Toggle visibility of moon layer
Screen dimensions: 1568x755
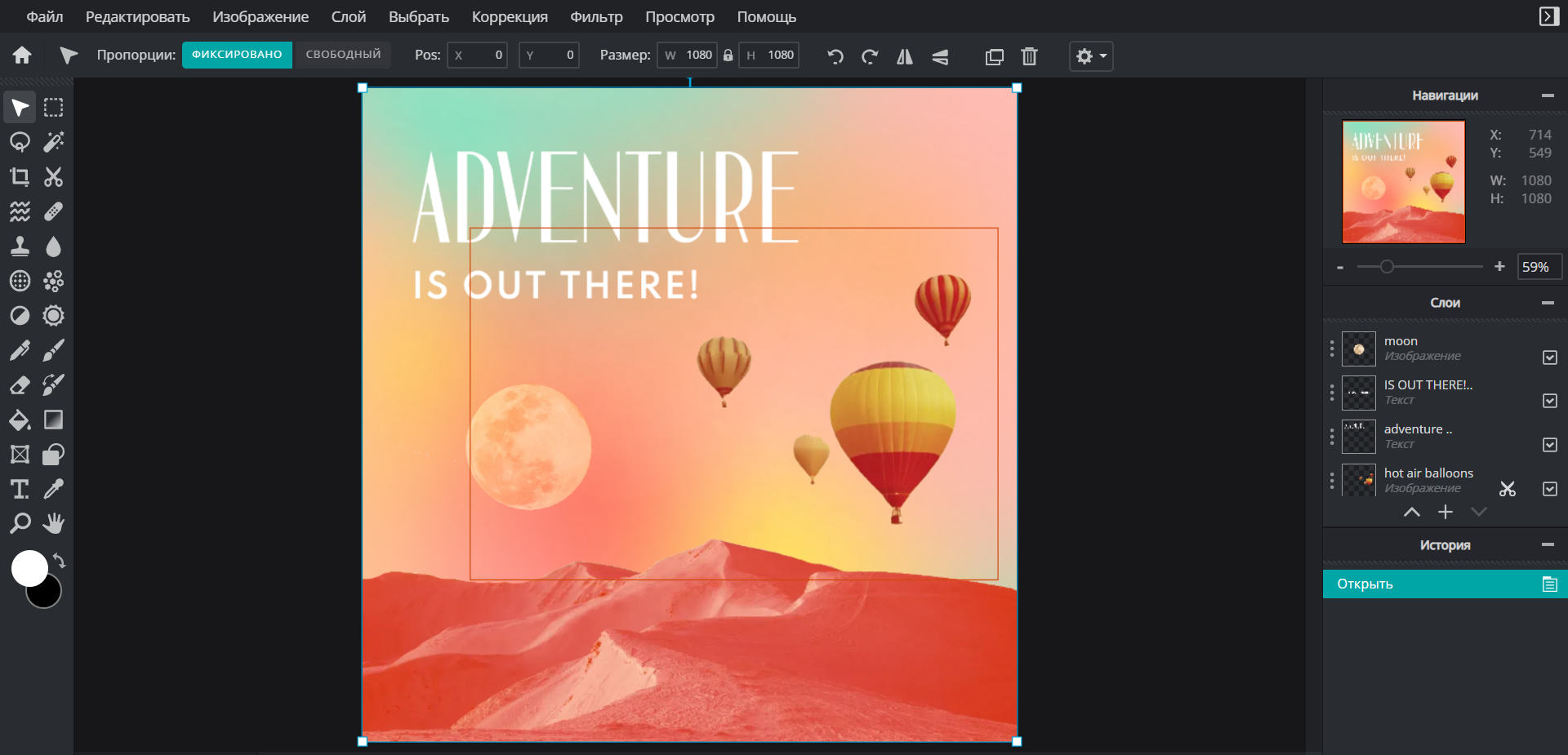click(1549, 358)
